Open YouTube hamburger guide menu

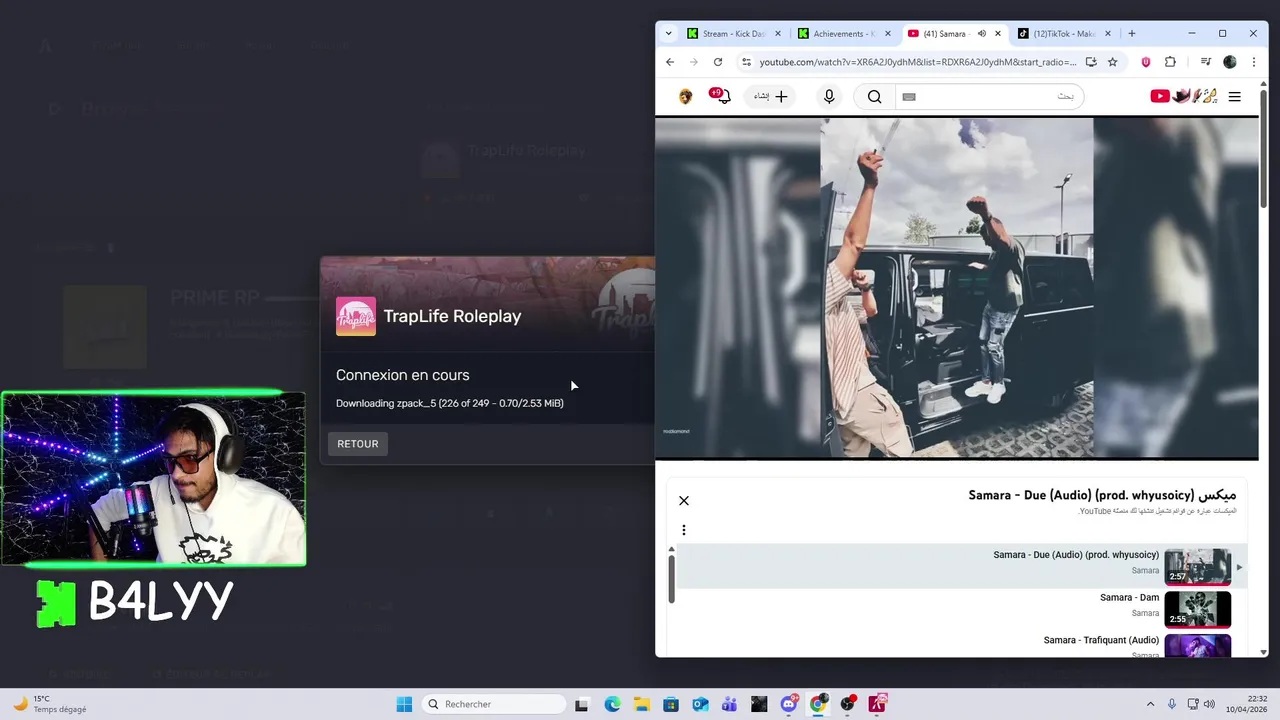pyautogui.click(x=1235, y=97)
